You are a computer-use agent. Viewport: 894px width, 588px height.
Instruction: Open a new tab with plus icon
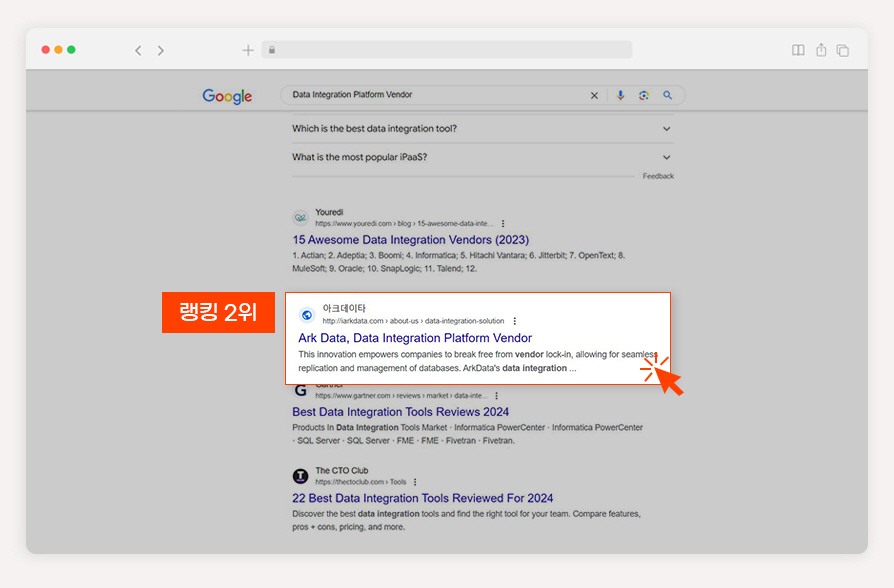pyautogui.click(x=248, y=50)
